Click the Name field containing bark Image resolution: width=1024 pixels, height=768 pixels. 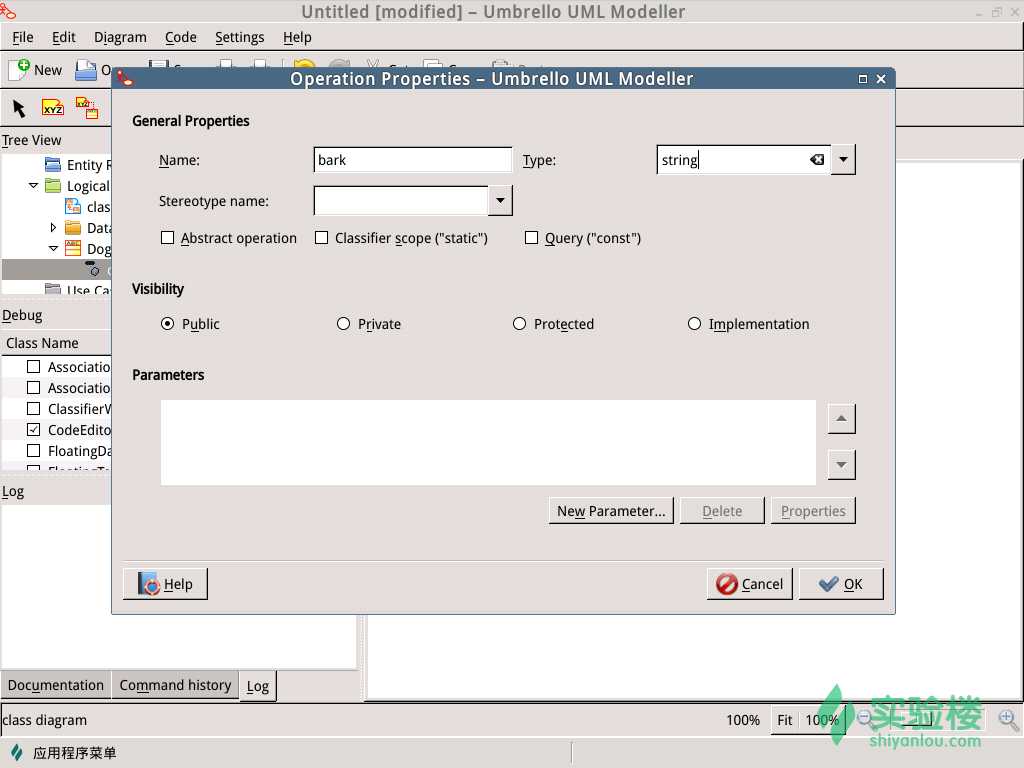click(x=413, y=159)
